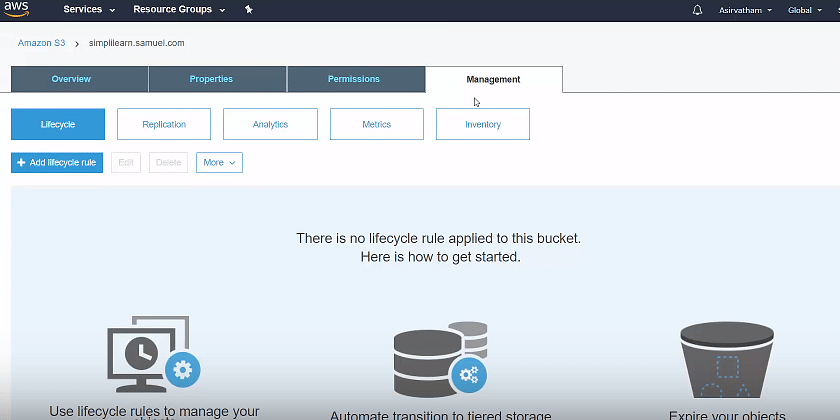840x420 pixels.
Task: Click the AWS logo home icon
Action: coord(17,9)
